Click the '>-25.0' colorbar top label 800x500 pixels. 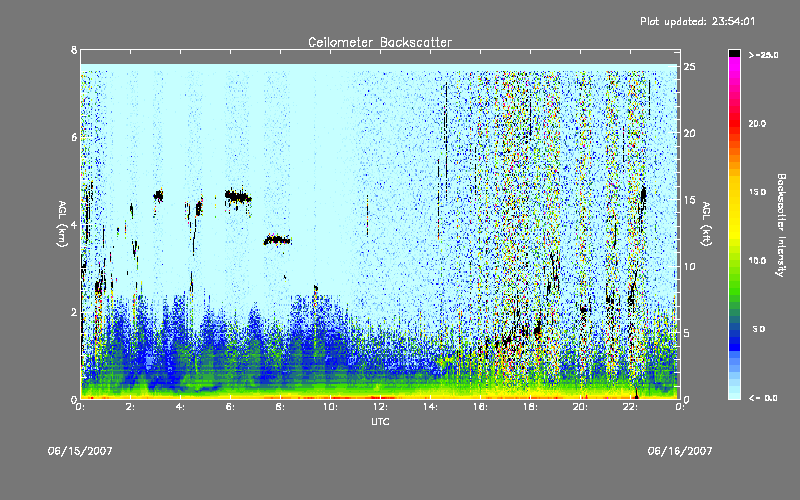coord(763,55)
